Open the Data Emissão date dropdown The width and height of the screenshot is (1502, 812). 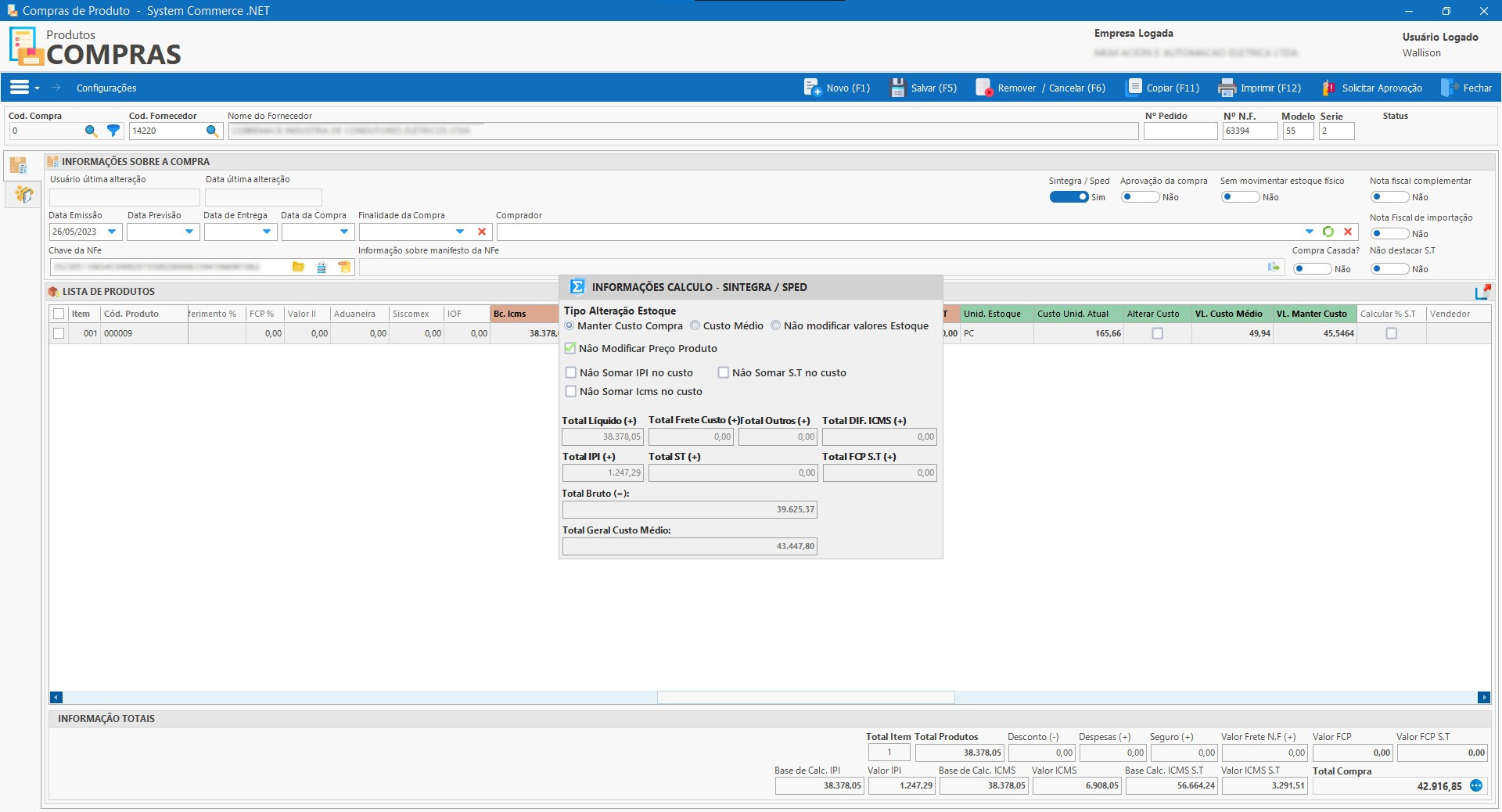pos(112,232)
